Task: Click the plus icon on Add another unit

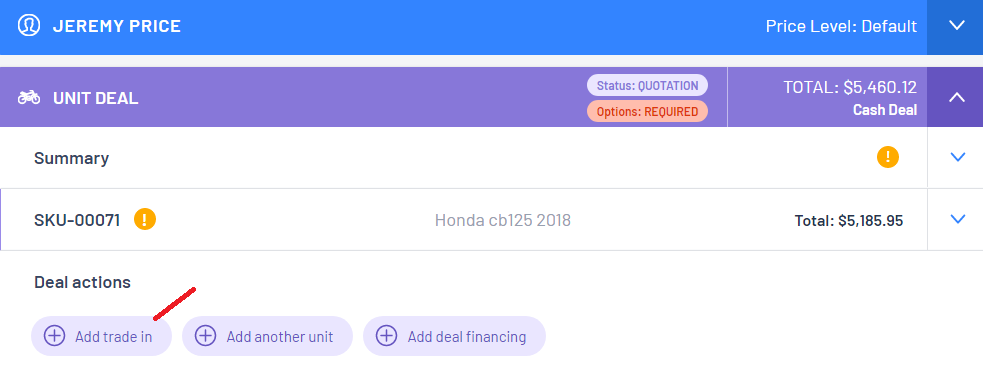Action: click(206, 336)
